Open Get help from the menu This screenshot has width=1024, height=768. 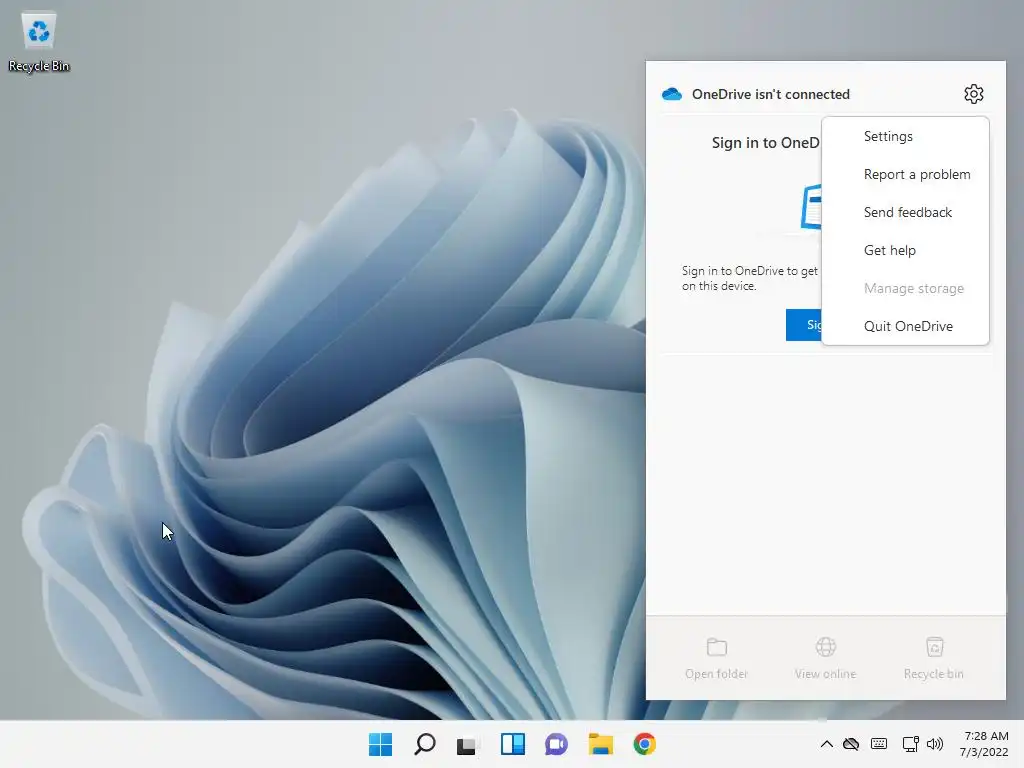point(905,250)
